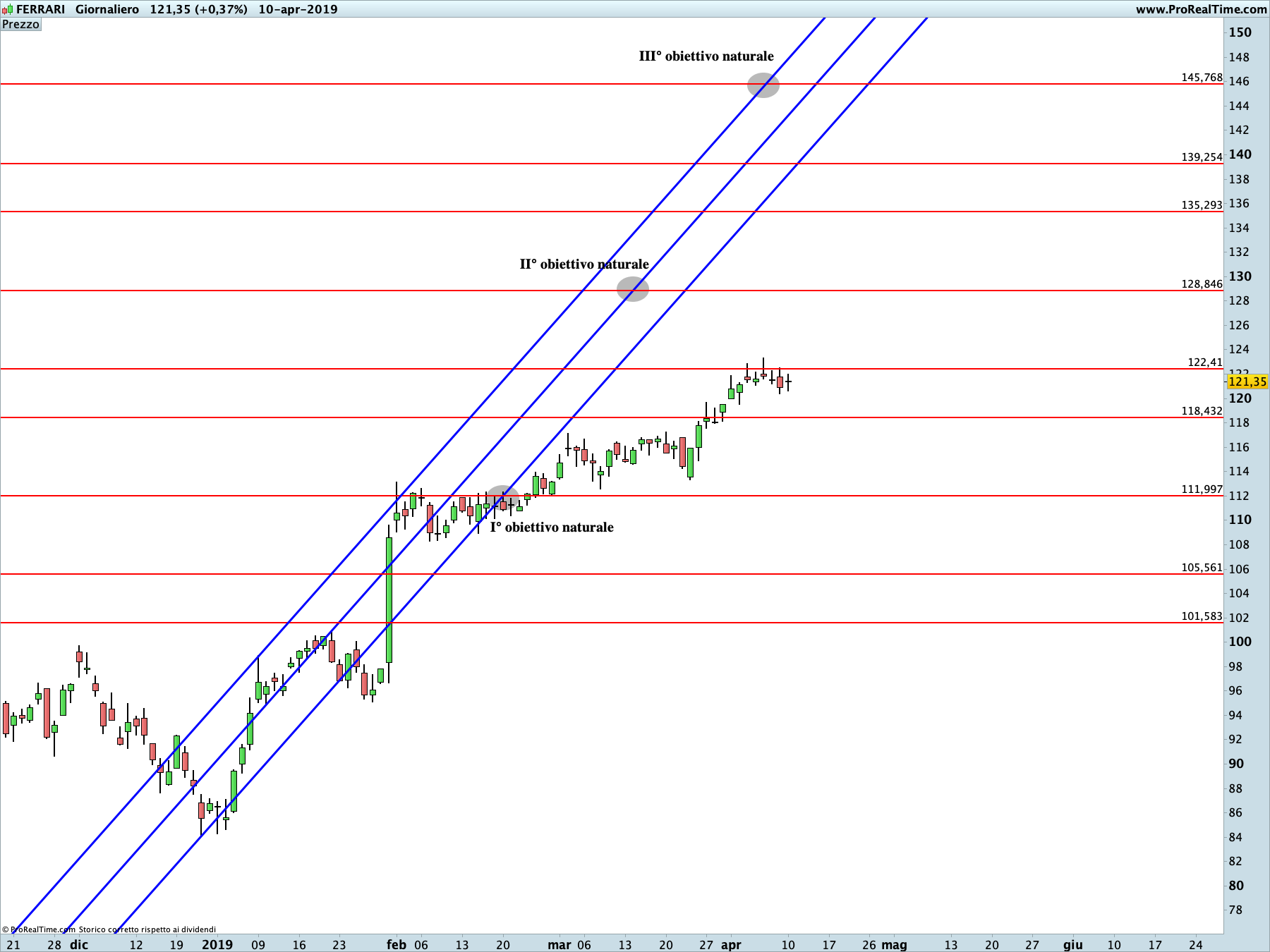Click the 111,997 level label

[1202, 489]
